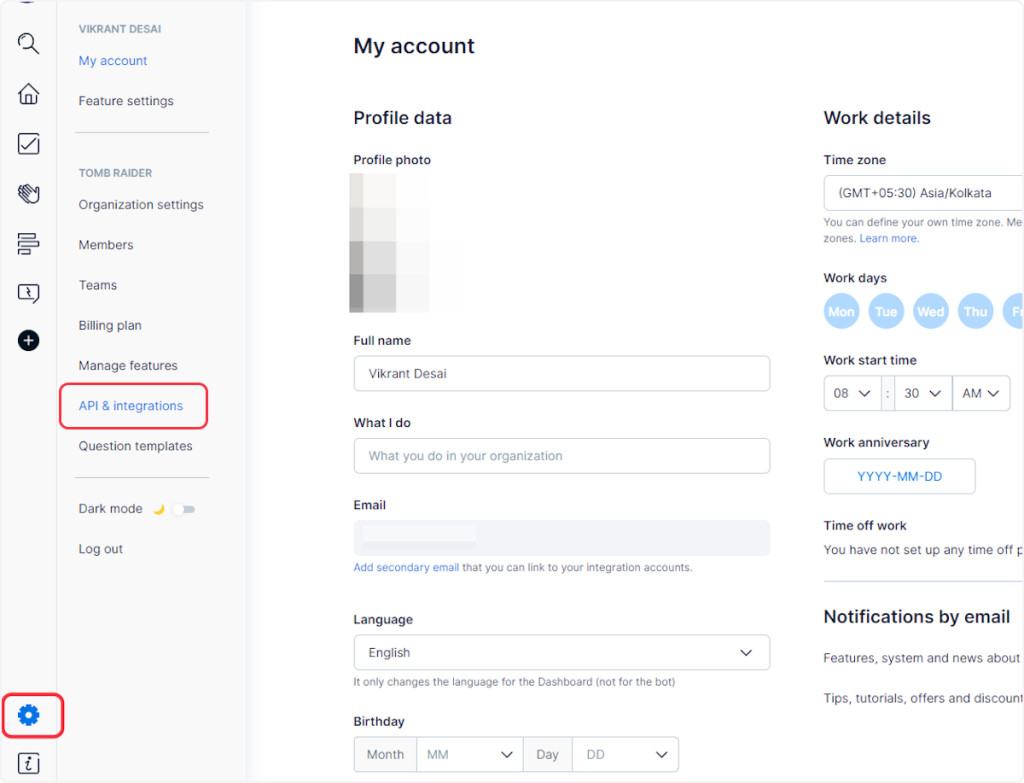This screenshot has width=1024, height=783.
Task: Click the black plus add icon
Action: pos(29,341)
